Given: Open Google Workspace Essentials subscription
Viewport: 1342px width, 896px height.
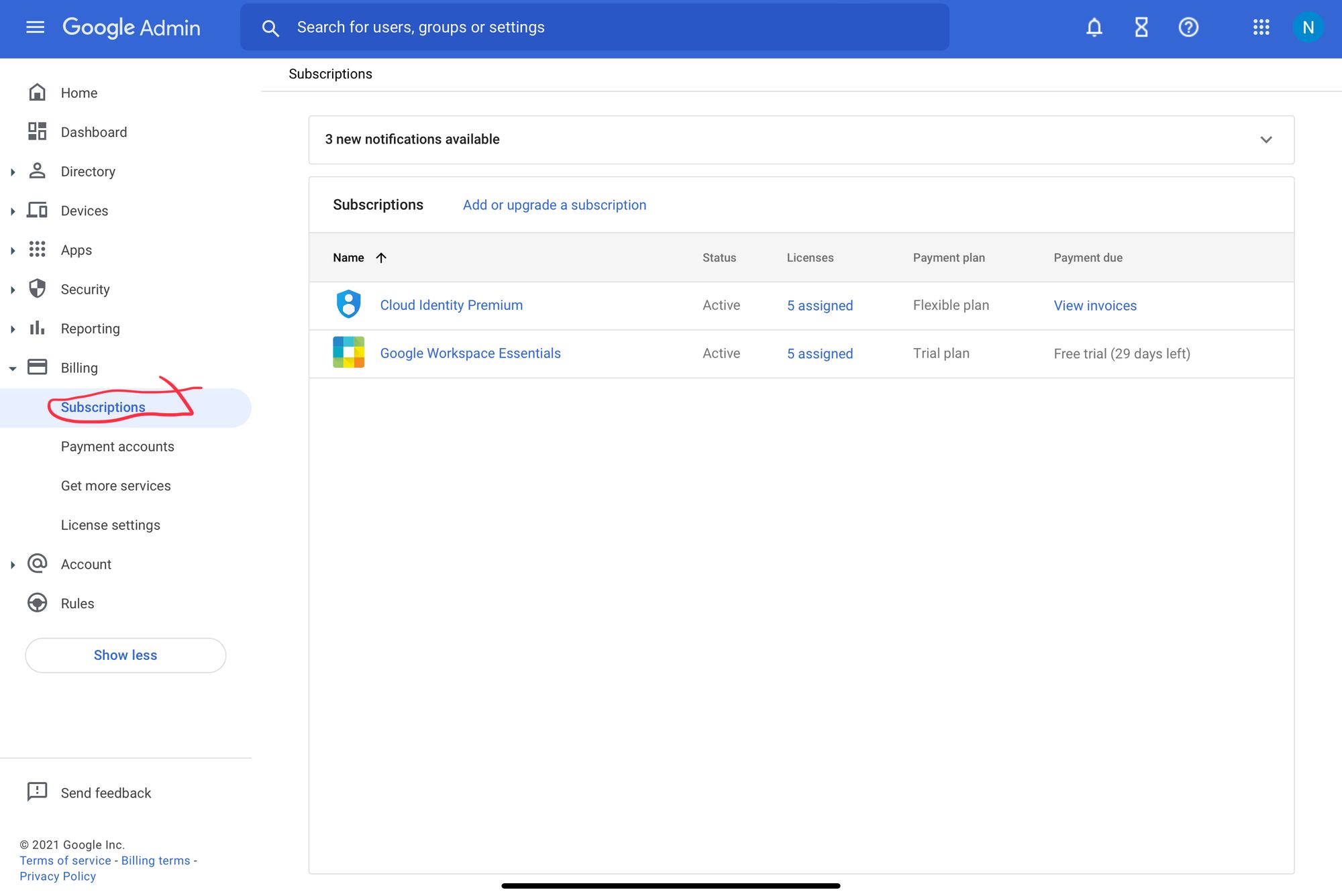Looking at the screenshot, I should tap(470, 353).
